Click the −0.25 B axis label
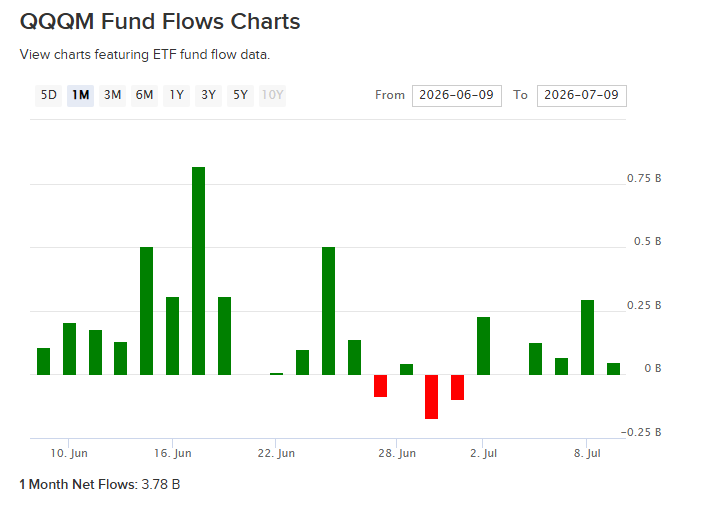 [x=641, y=432]
